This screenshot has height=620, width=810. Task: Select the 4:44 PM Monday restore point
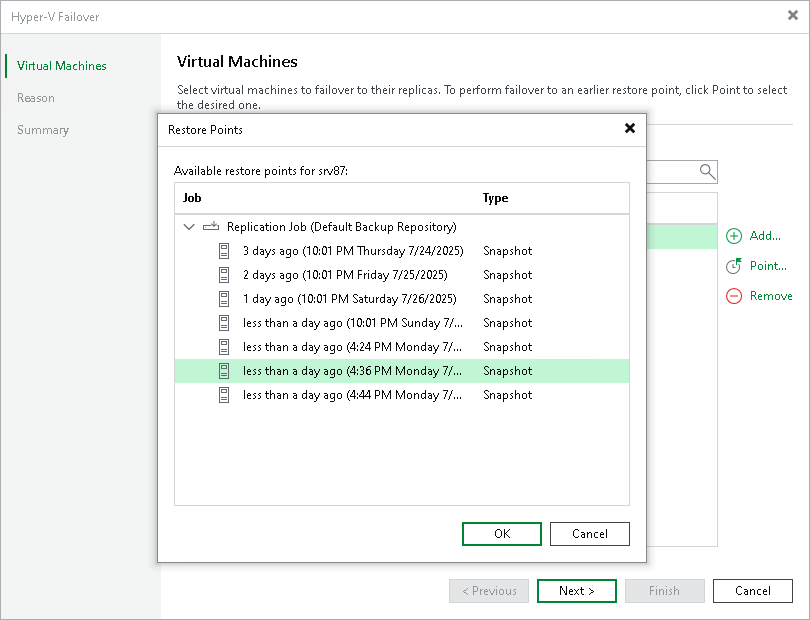click(x=402, y=395)
